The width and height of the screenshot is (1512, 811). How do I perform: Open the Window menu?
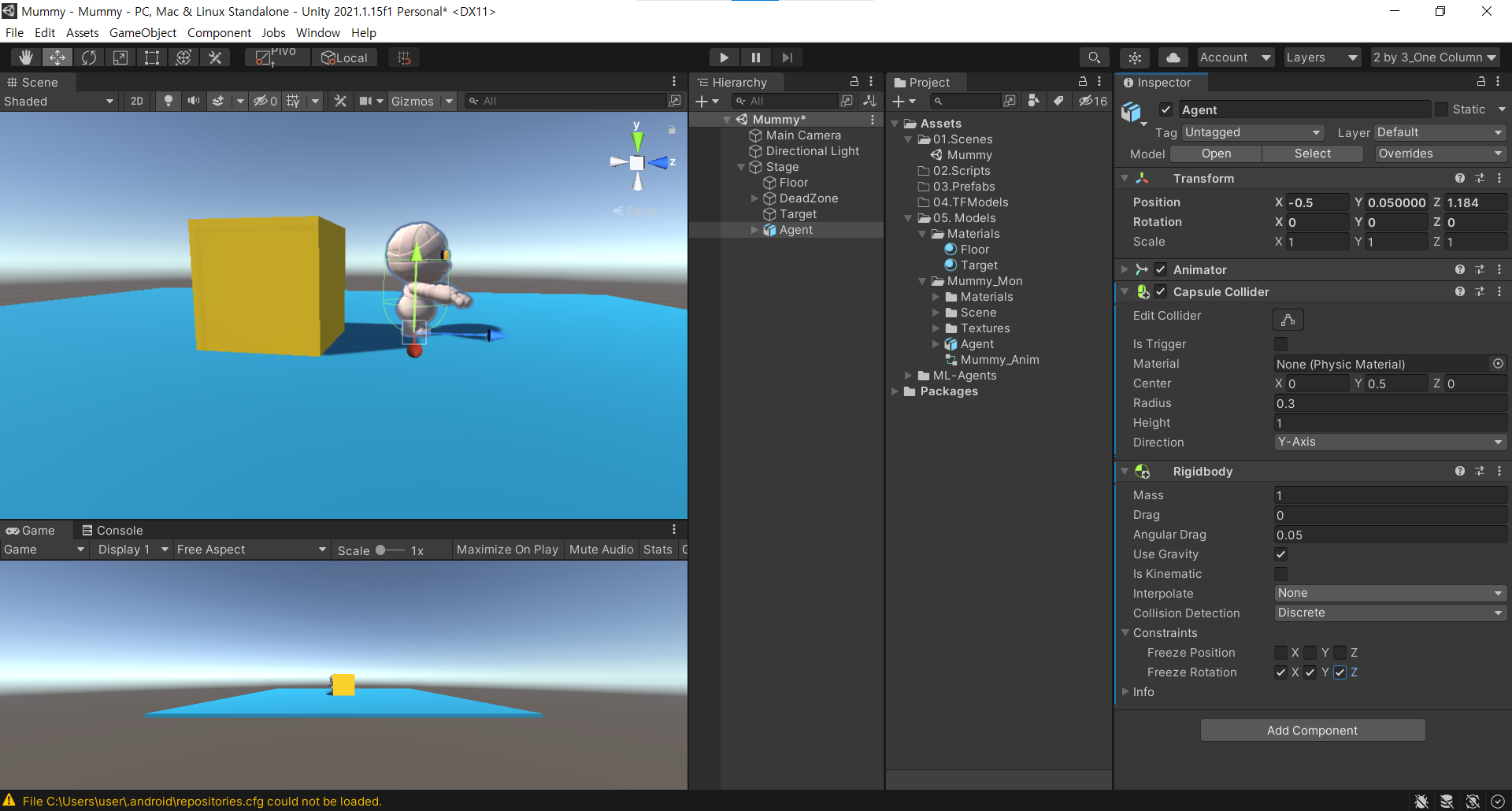317,32
